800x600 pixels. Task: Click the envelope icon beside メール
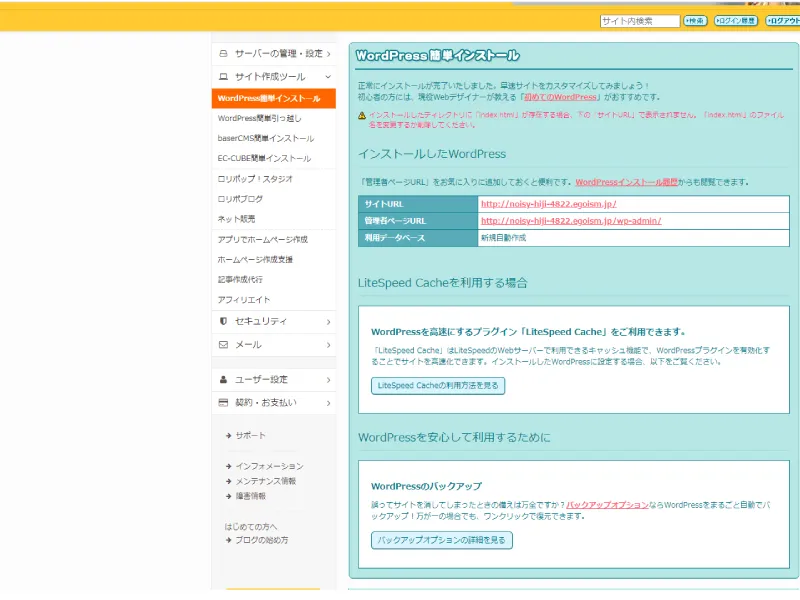(x=223, y=344)
